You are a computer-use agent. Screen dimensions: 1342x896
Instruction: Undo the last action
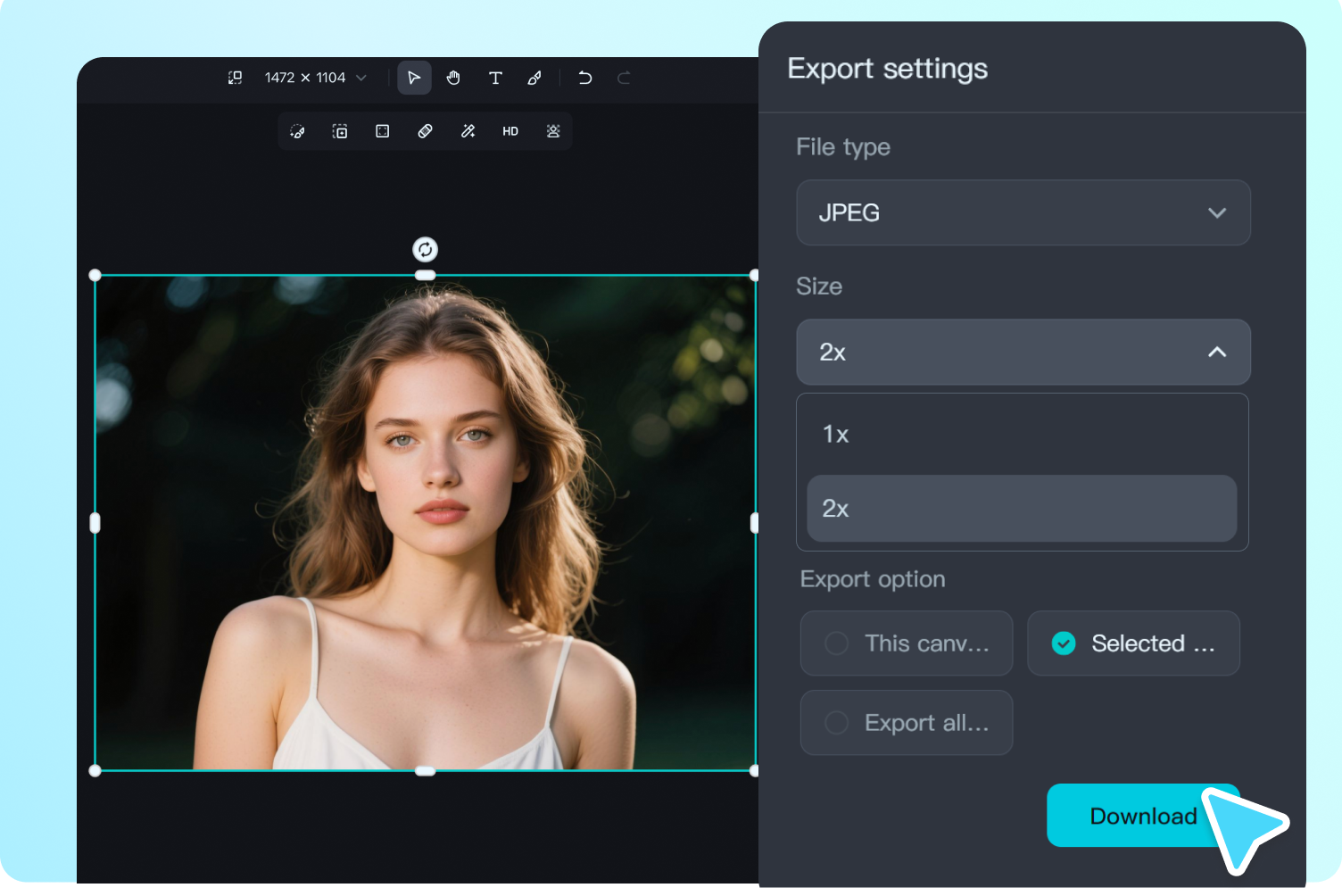click(x=585, y=78)
